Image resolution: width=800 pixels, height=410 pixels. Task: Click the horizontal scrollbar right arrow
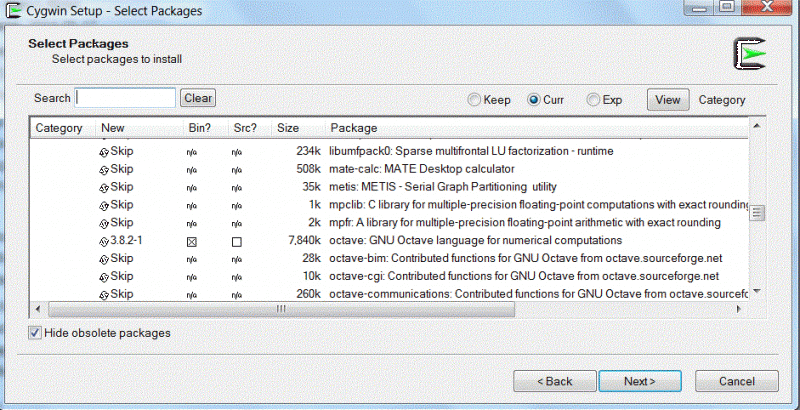point(738,309)
